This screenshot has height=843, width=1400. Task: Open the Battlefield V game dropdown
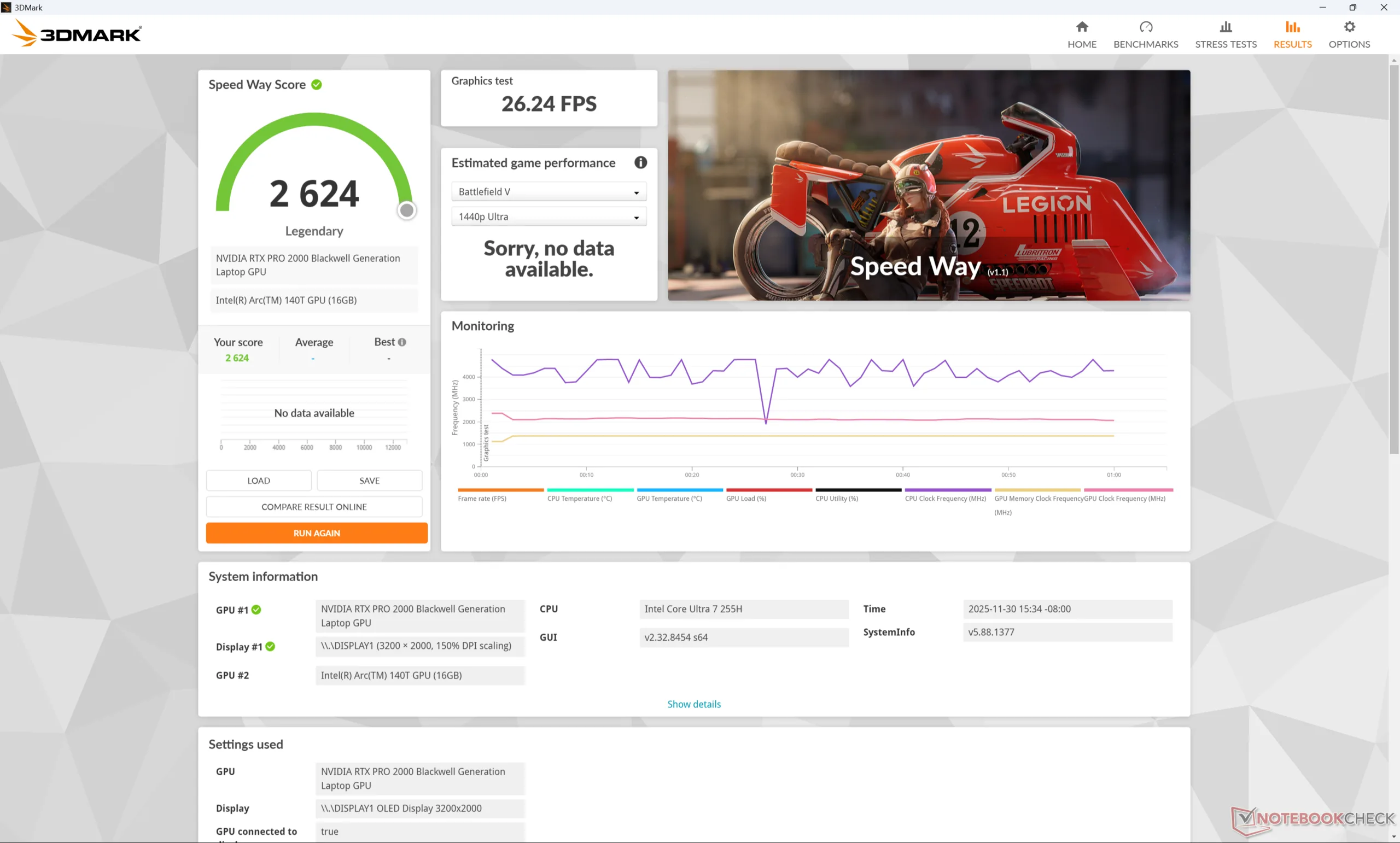pos(549,192)
